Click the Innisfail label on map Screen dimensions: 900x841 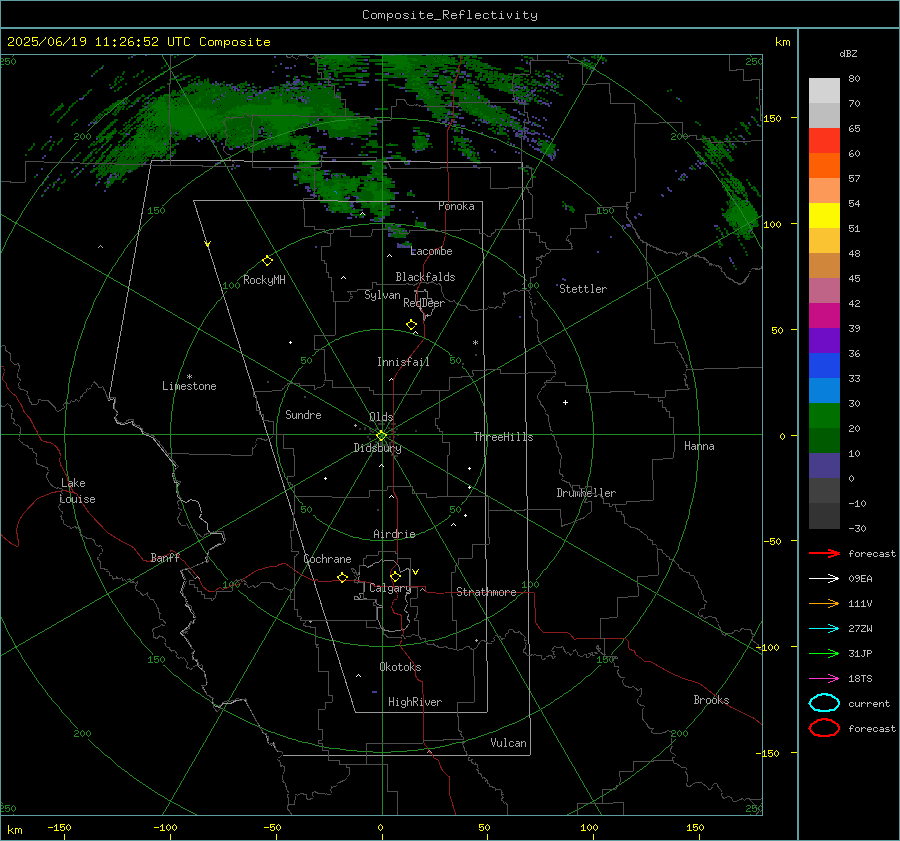pos(403,362)
